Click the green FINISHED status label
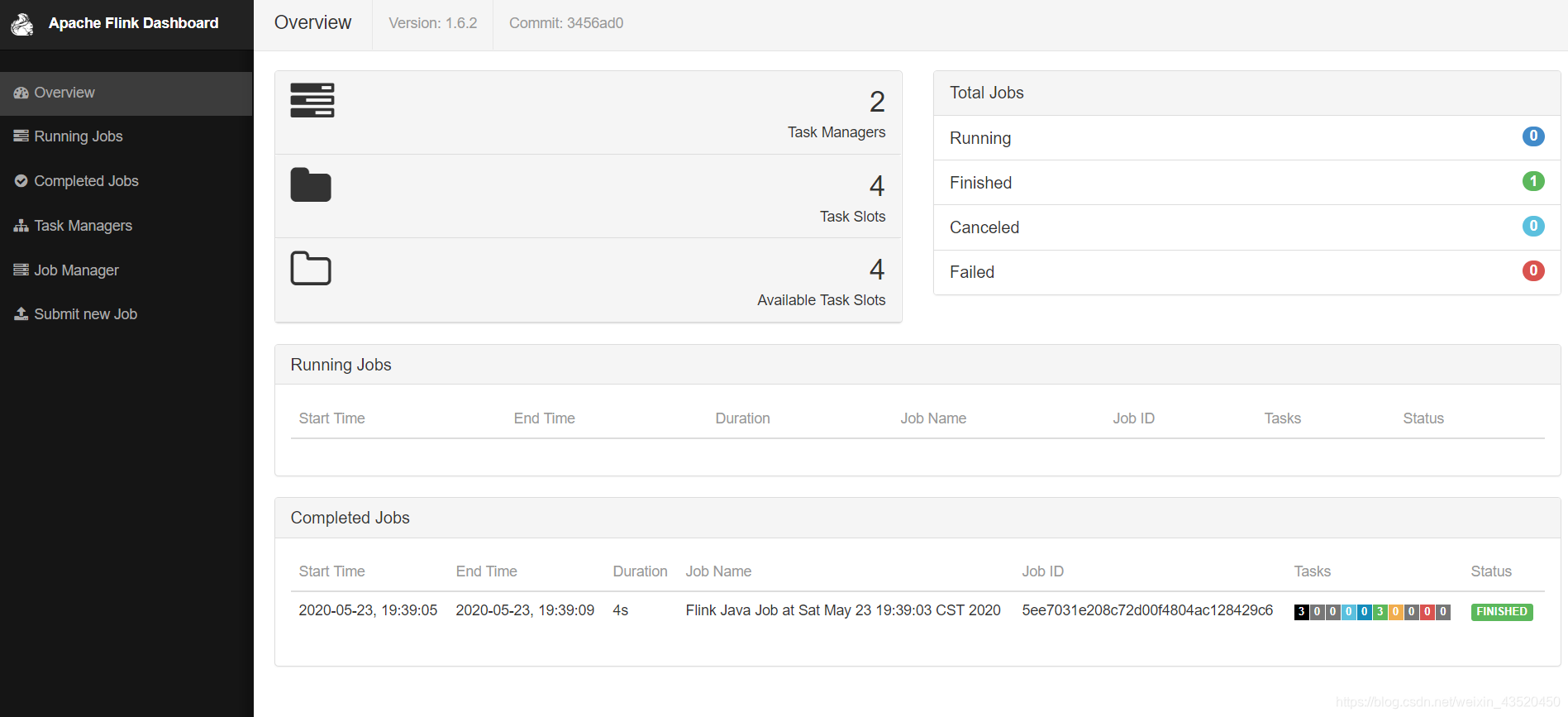The image size is (1568, 717). (1502, 612)
